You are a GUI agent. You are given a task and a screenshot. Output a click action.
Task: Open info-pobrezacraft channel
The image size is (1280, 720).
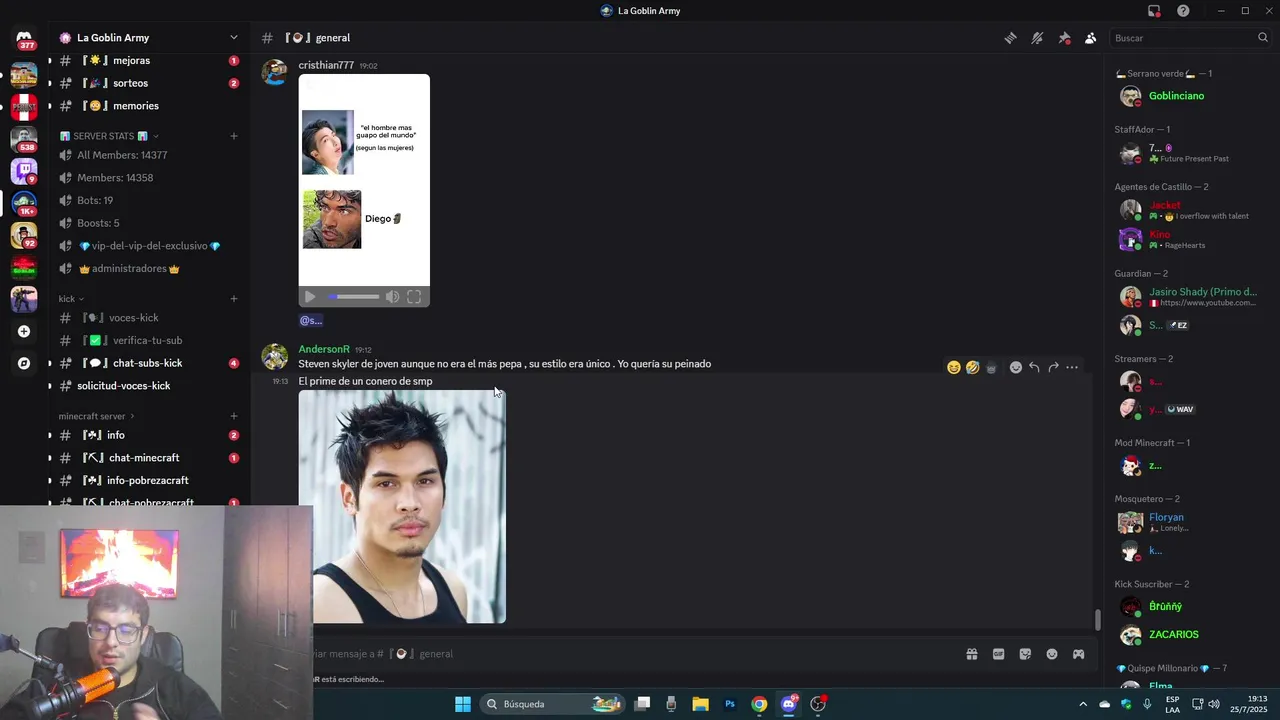pyautogui.click(x=148, y=480)
